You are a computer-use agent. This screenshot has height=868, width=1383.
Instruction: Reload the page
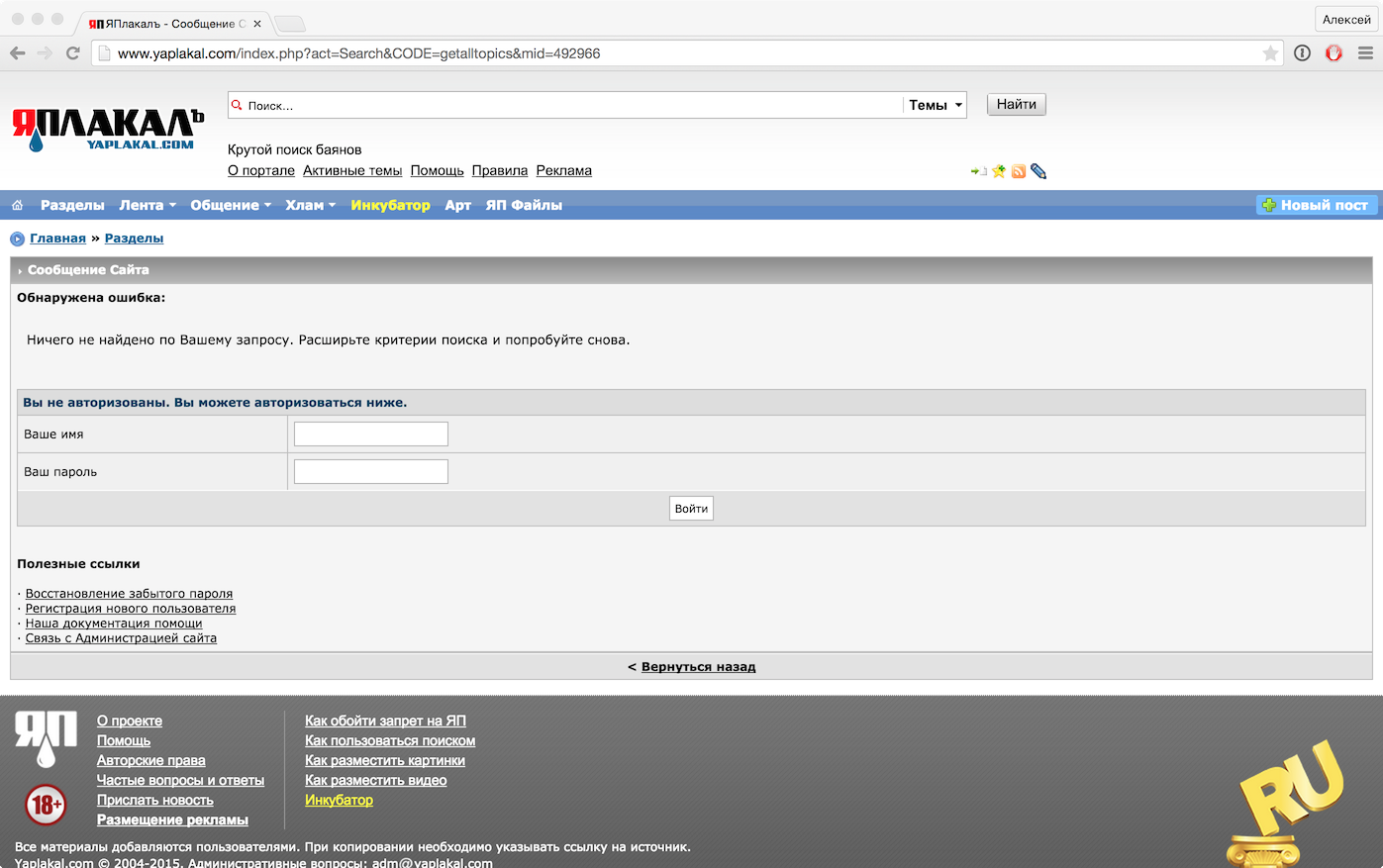(72, 53)
